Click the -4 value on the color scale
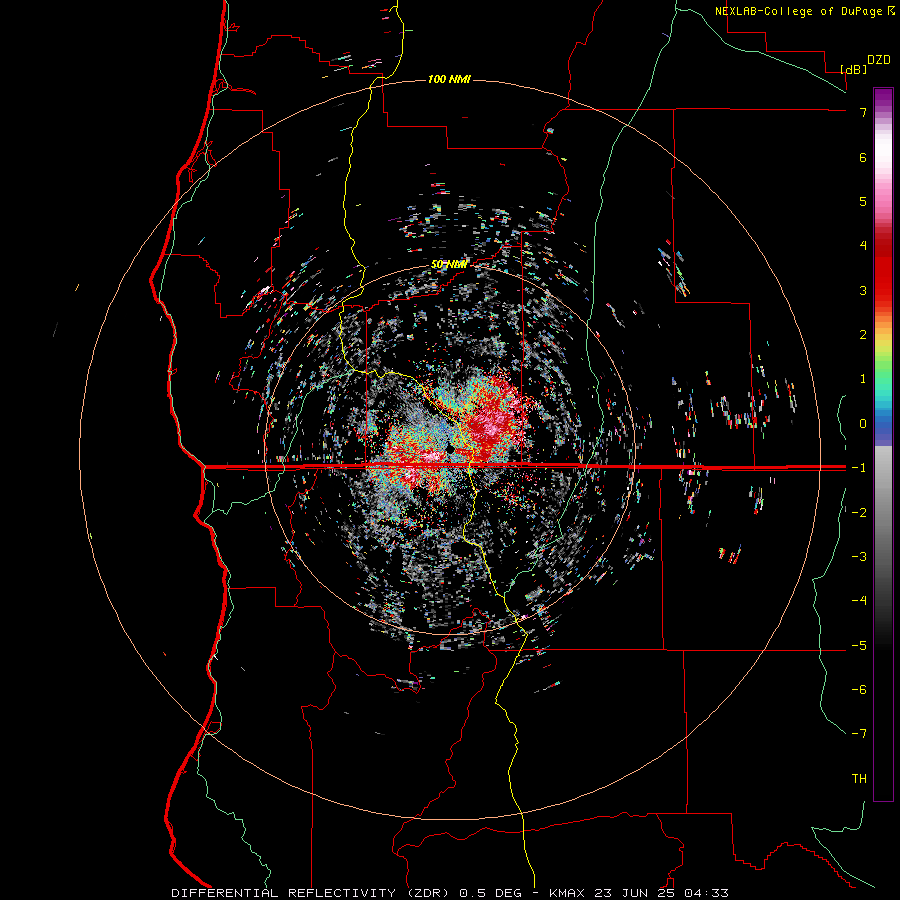The image size is (900, 900). point(859,601)
